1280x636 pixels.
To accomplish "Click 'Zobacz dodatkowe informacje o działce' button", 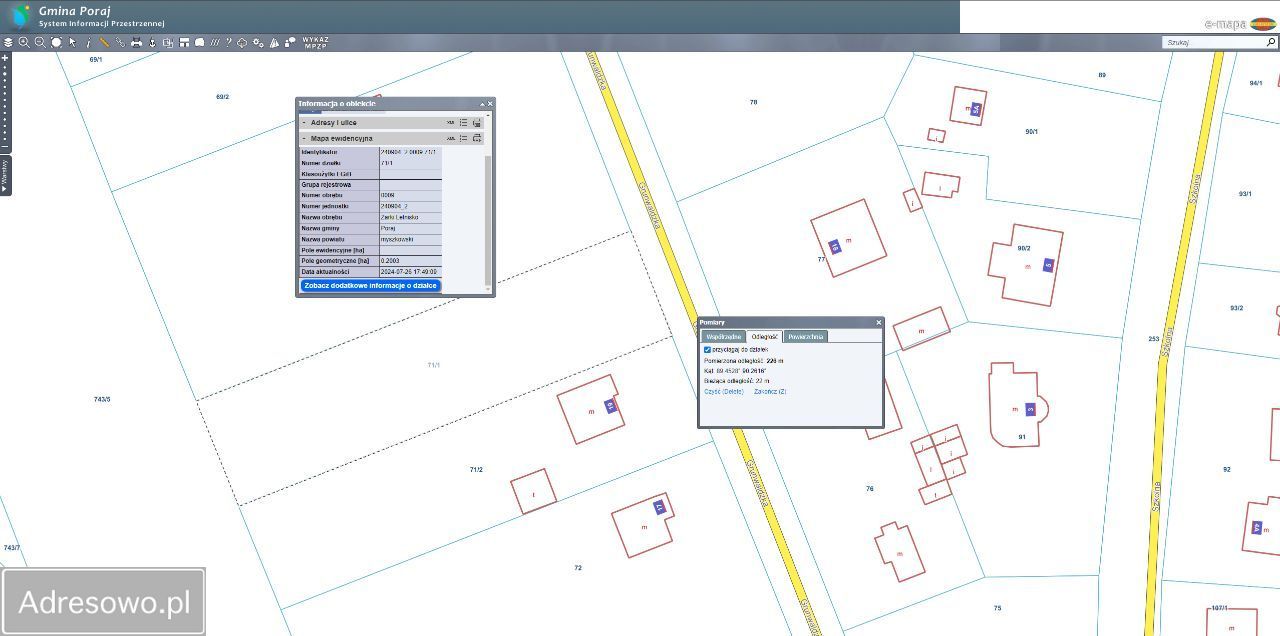I will pos(370,286).
